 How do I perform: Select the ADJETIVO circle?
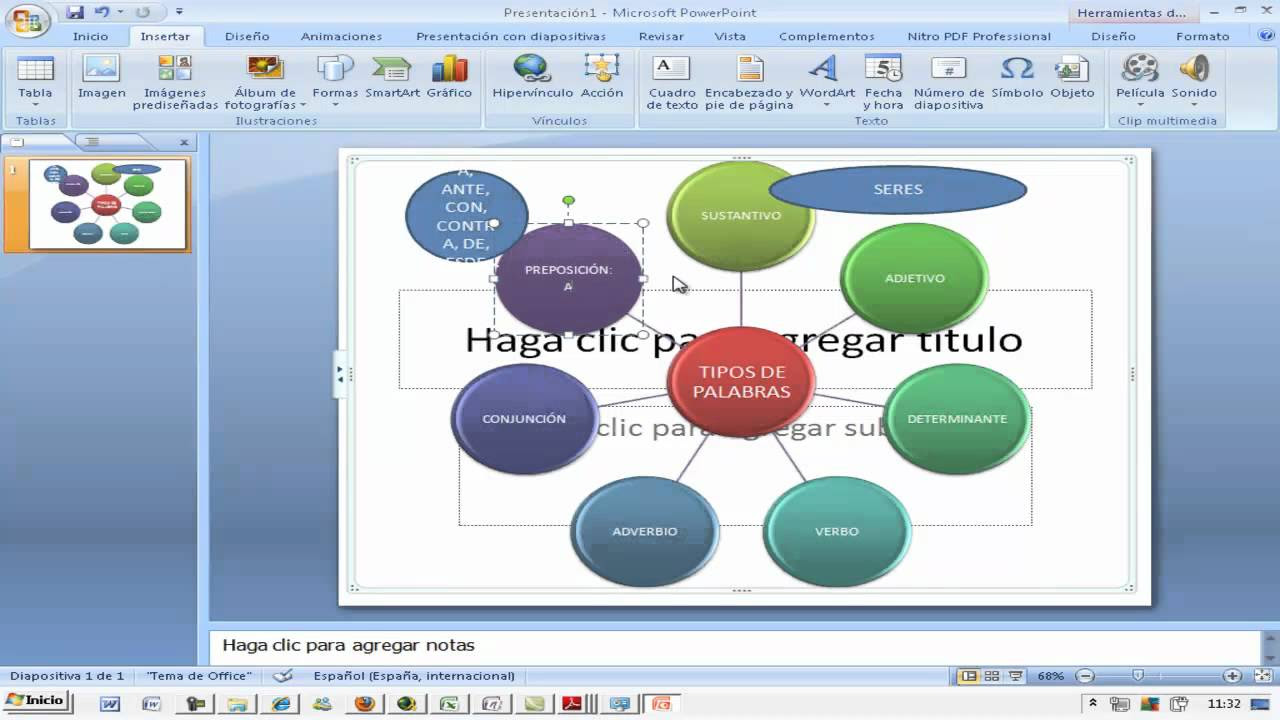pyautogui.click(x=914, y=278)
